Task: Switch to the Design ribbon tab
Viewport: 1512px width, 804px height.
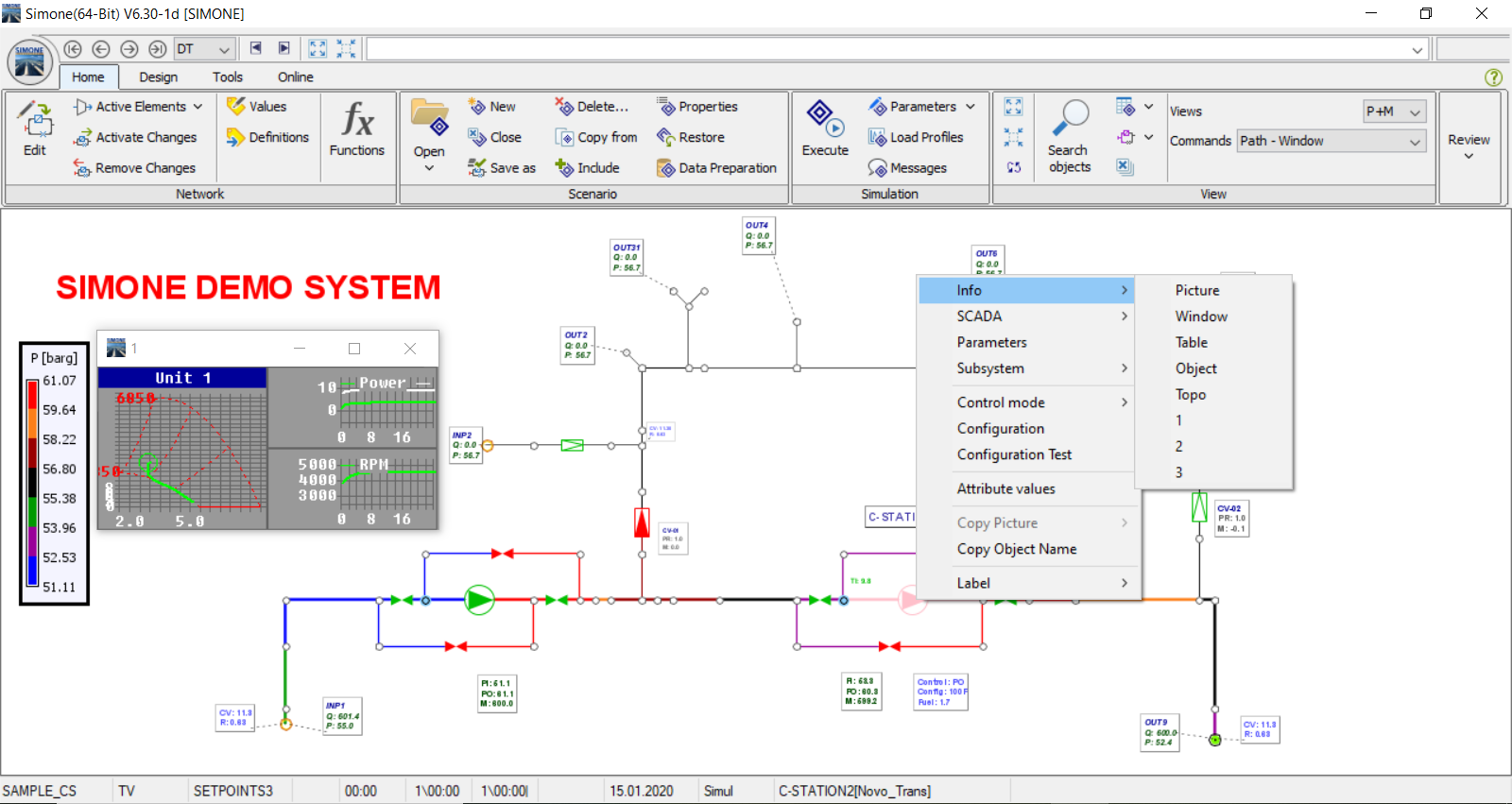Action: pos(158,77)
